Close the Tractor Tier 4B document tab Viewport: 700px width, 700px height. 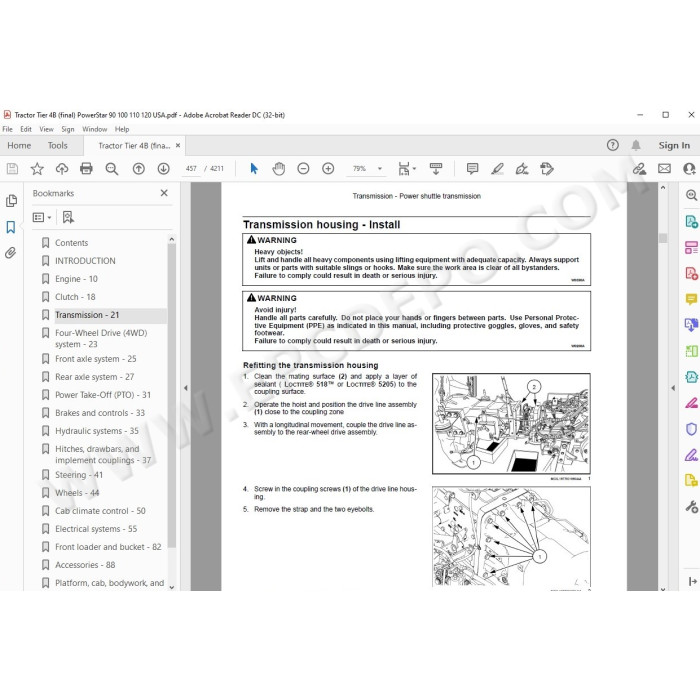[x=178, y=146]
